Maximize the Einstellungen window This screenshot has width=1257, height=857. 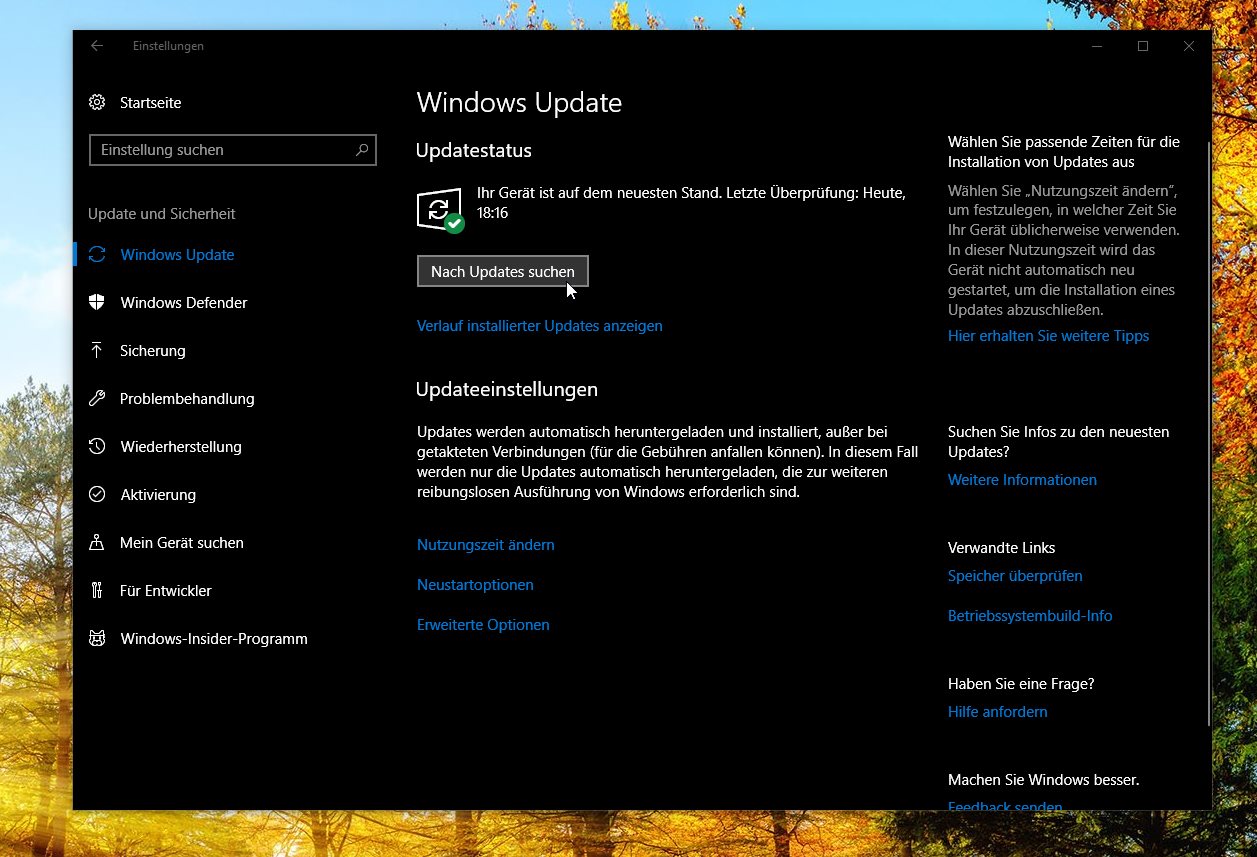[x=1142, y=46]
